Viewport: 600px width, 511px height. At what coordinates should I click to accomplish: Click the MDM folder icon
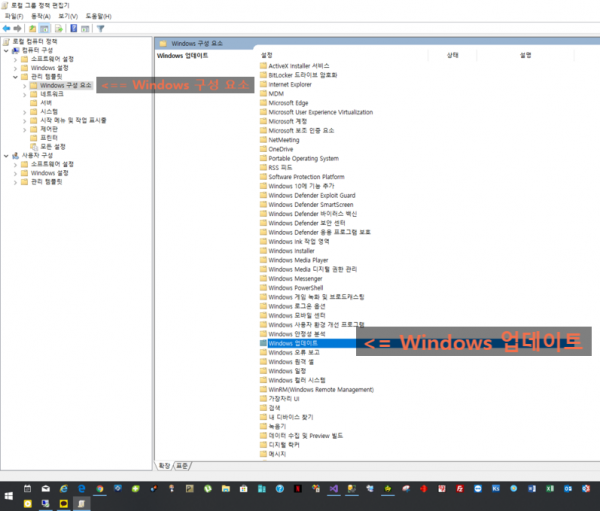click(x=263, y=93)
